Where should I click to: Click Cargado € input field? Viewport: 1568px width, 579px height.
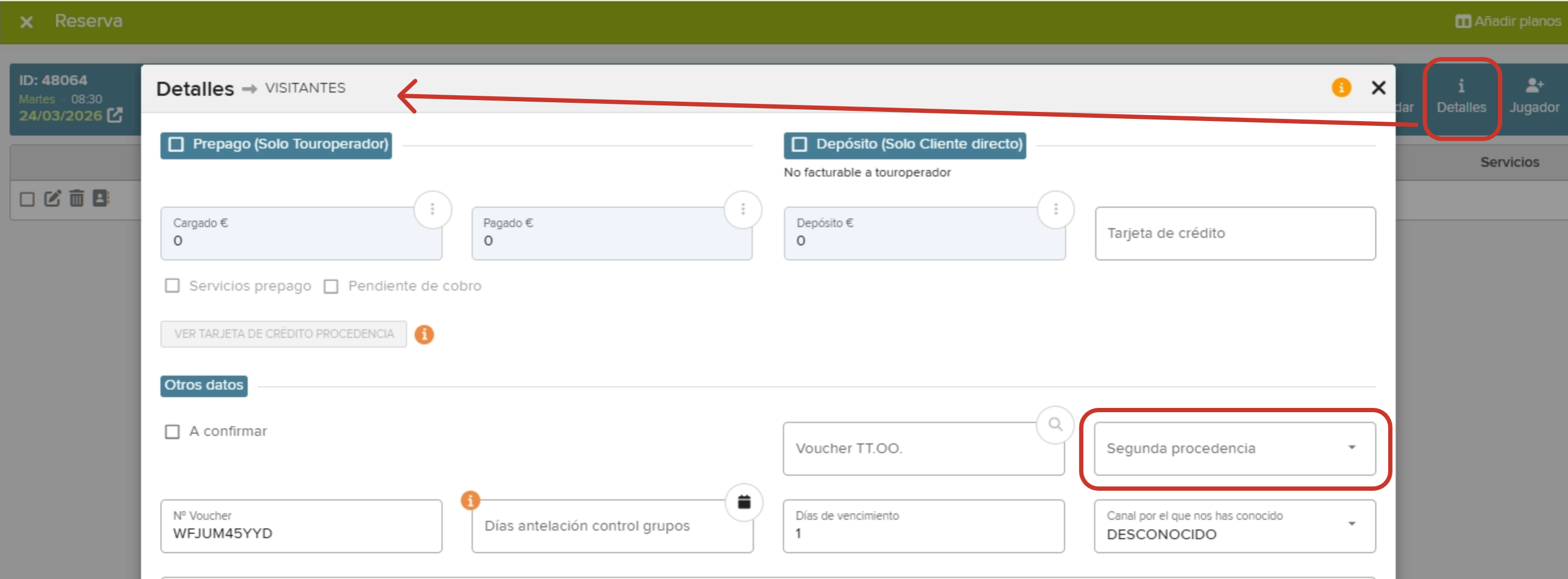[x=301, y=234]
